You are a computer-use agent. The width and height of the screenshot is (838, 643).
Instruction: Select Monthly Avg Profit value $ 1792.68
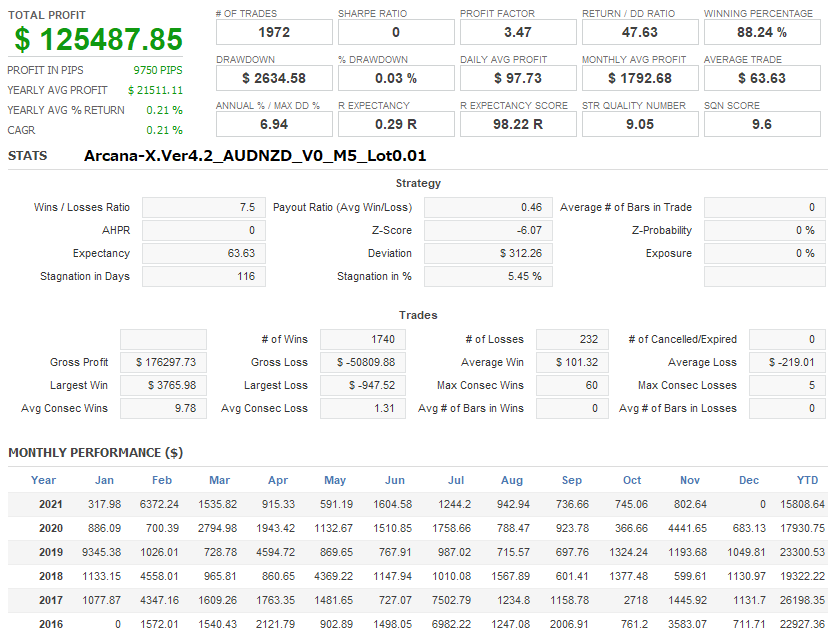click(x=640, y=78)
